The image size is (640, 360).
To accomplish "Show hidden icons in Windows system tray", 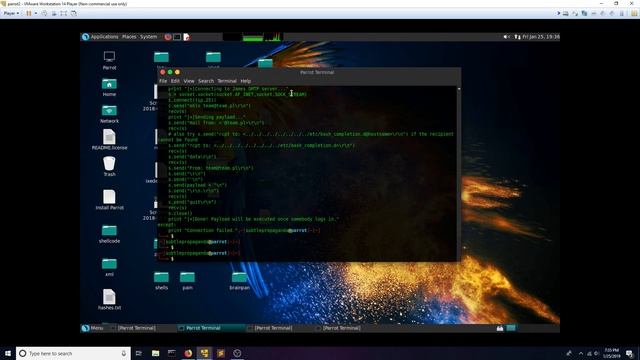I will pyautogui.click(x=581, y=353).
